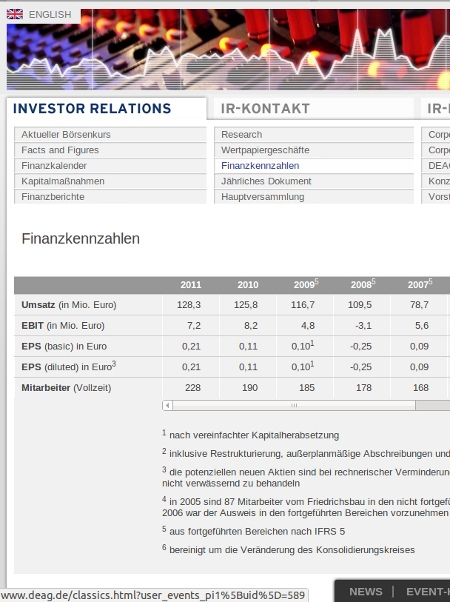Open the IR-KONTAKT tab

click(265, 109)
